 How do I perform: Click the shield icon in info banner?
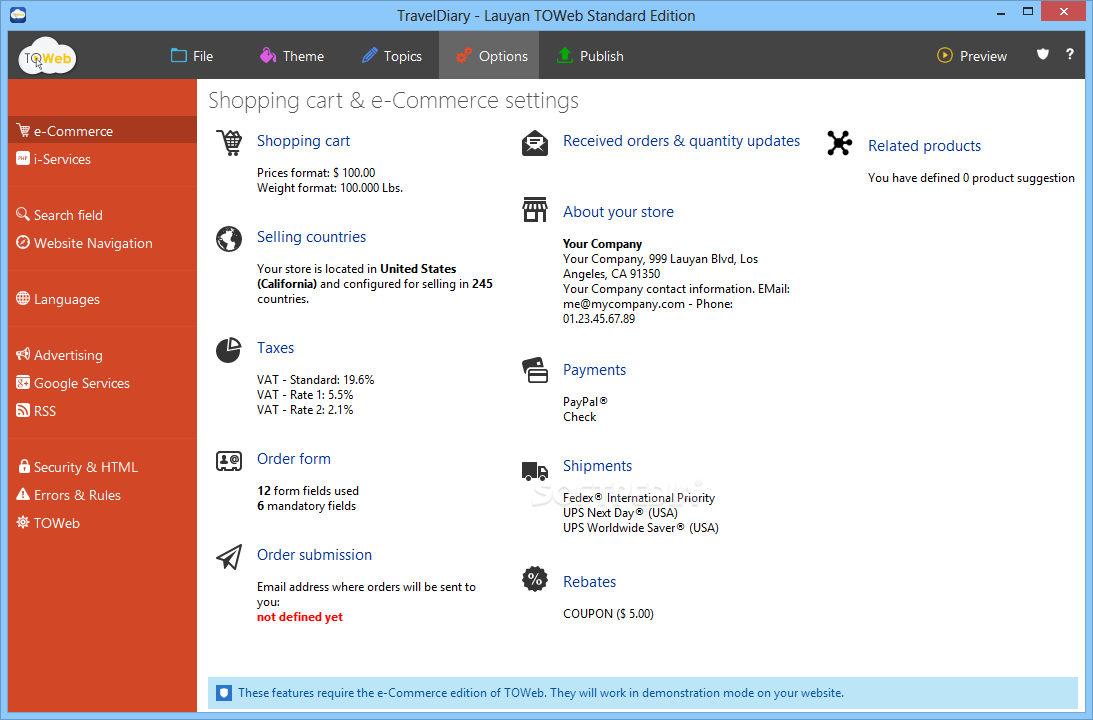[224, 693]
